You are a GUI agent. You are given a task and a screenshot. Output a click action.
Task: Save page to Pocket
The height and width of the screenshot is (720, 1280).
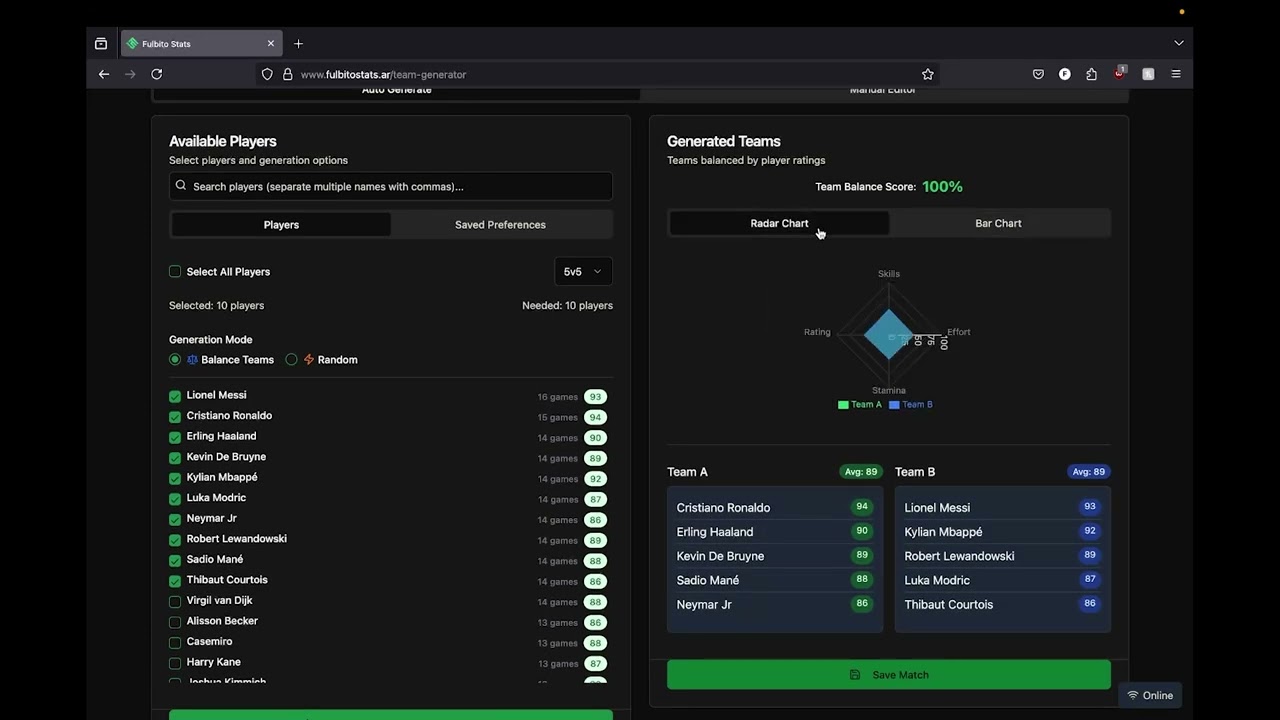[1038, 74]
